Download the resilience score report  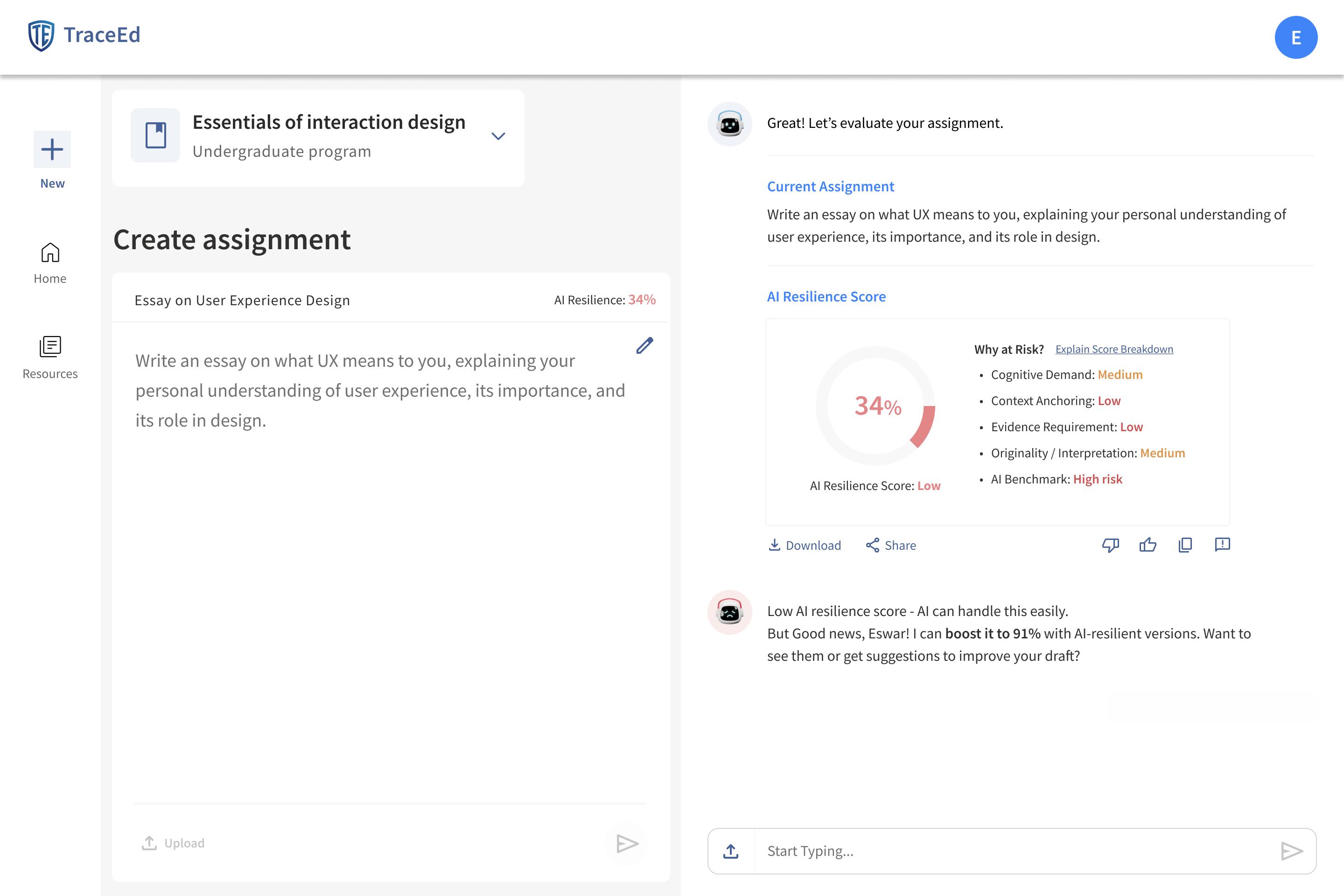click(x=805, y=545)
